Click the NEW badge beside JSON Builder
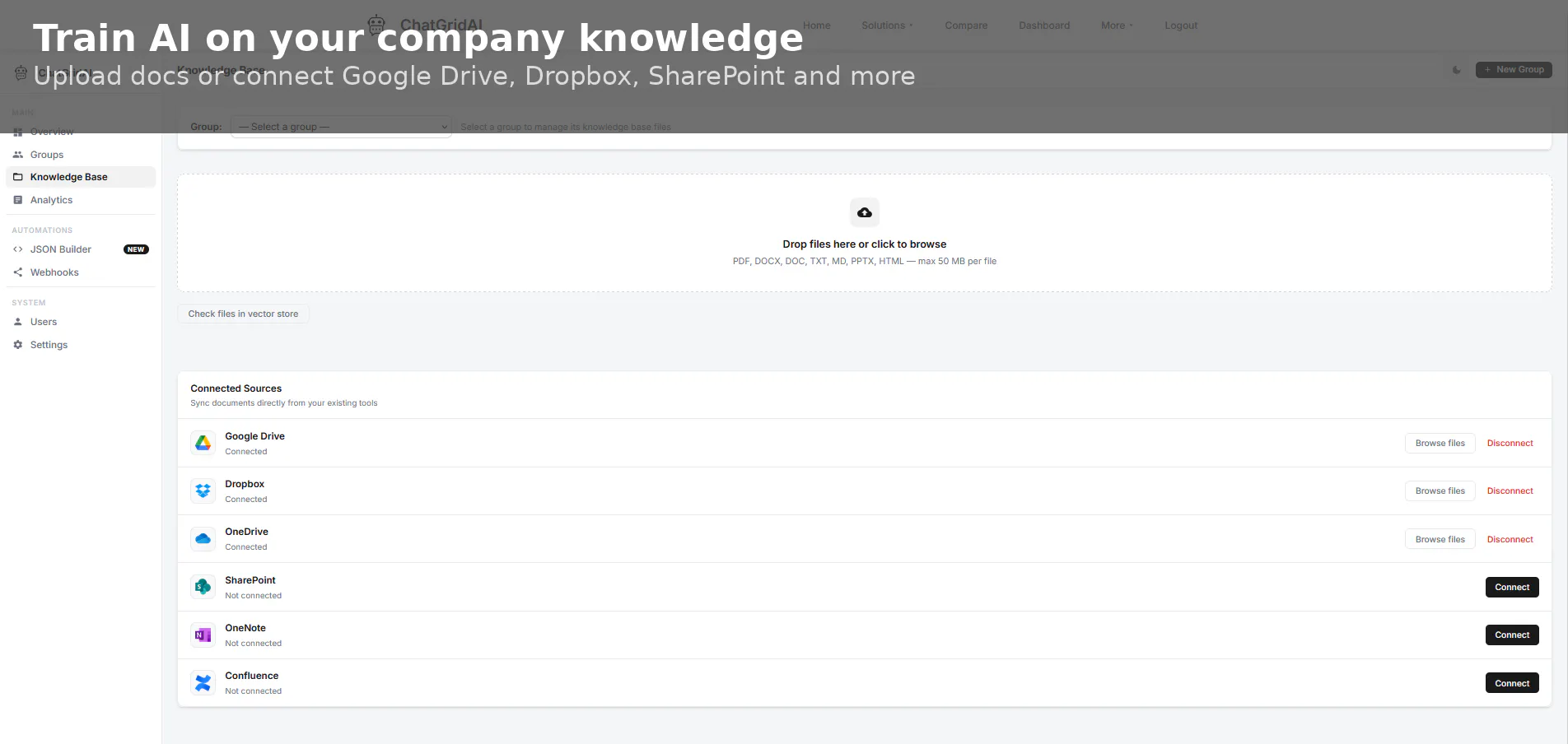The image size is (1568, 744). (136, 249)
